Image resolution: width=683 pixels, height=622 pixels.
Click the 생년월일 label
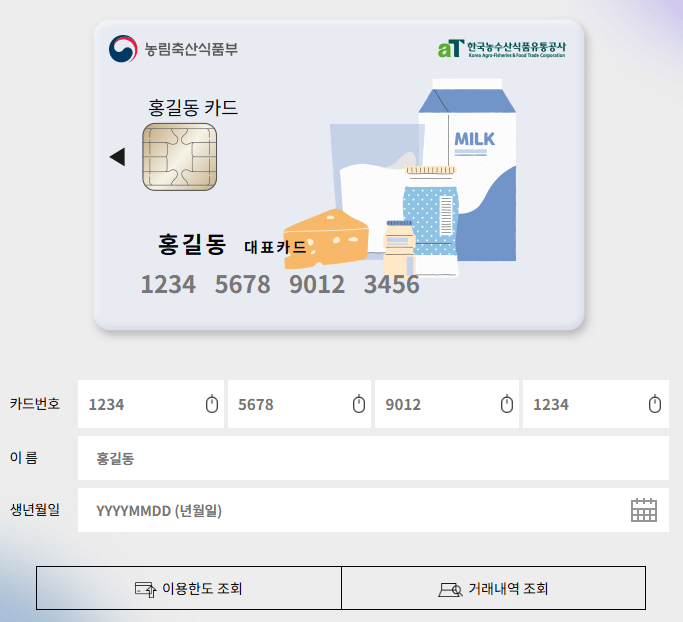pyautogui.click(x=35, y=509)
